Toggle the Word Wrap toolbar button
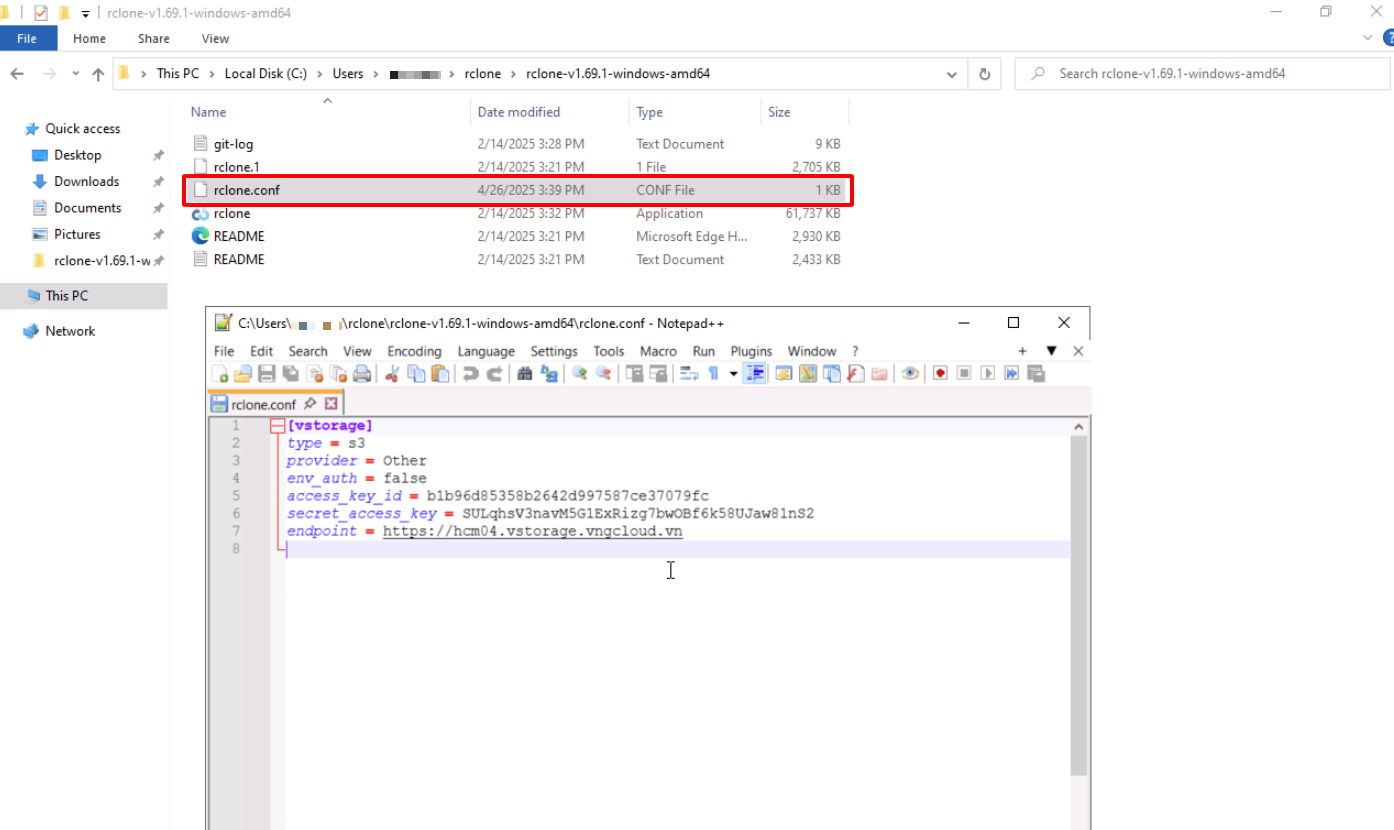The height and width of the screenshot is (830, 1394). point(689,374)
